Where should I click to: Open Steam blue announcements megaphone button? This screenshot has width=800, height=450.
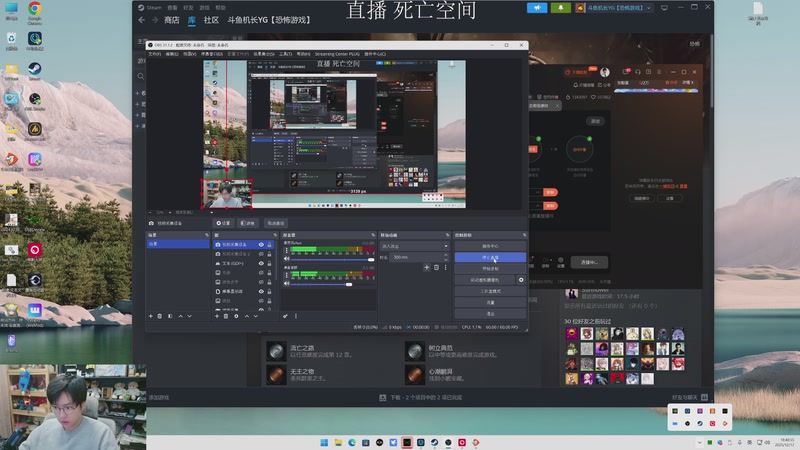click(537, 8)
